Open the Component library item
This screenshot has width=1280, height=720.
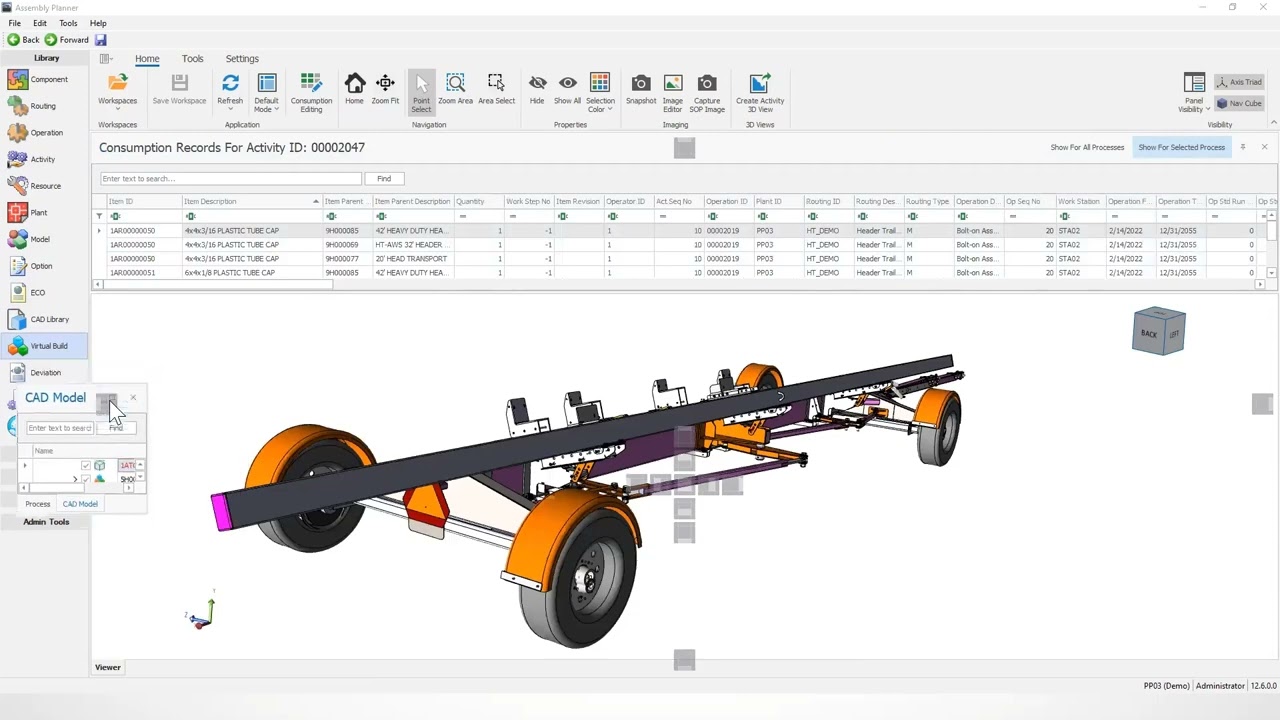pos(44,79)
